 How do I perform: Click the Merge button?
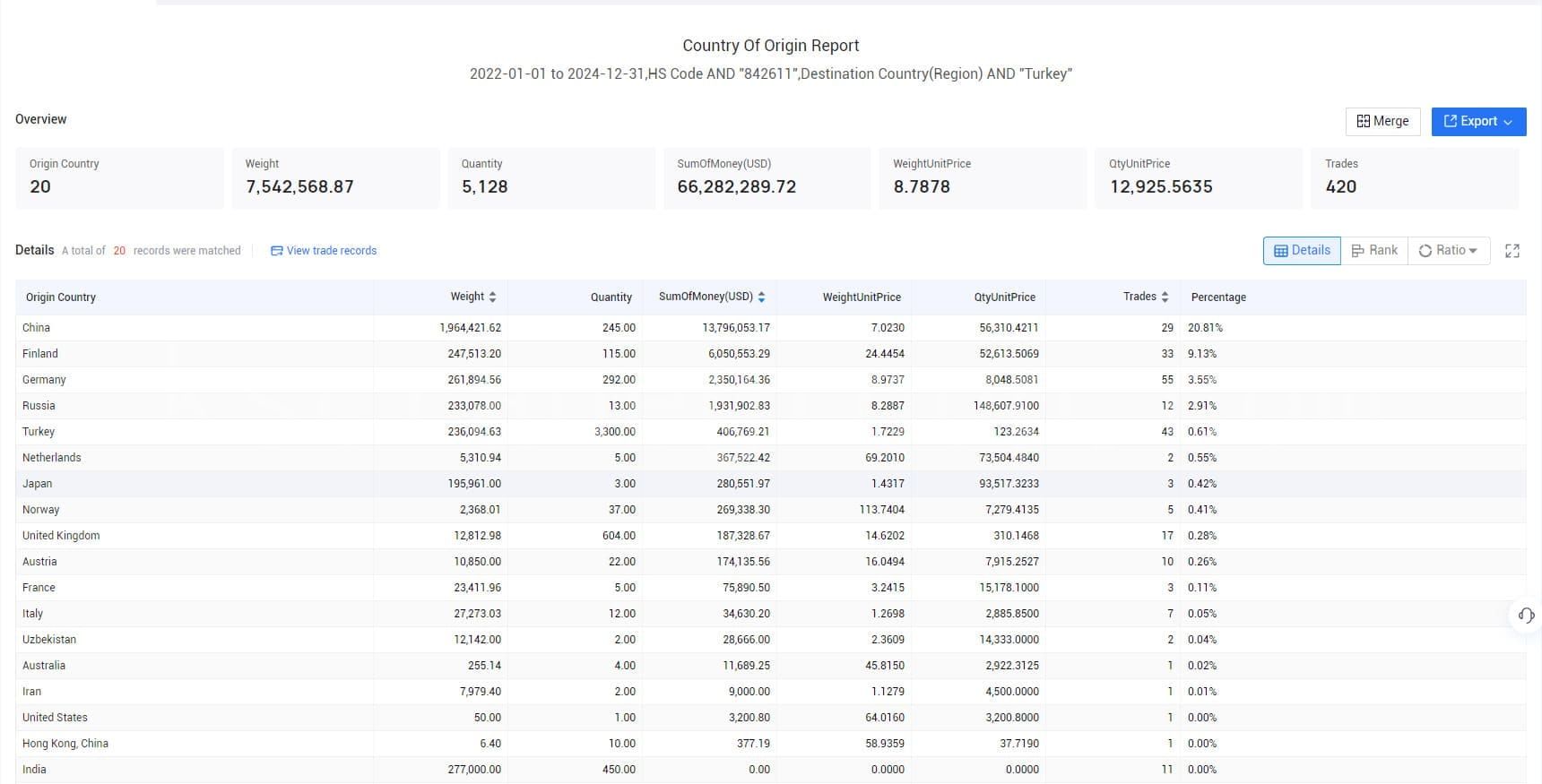point(1382,121)
